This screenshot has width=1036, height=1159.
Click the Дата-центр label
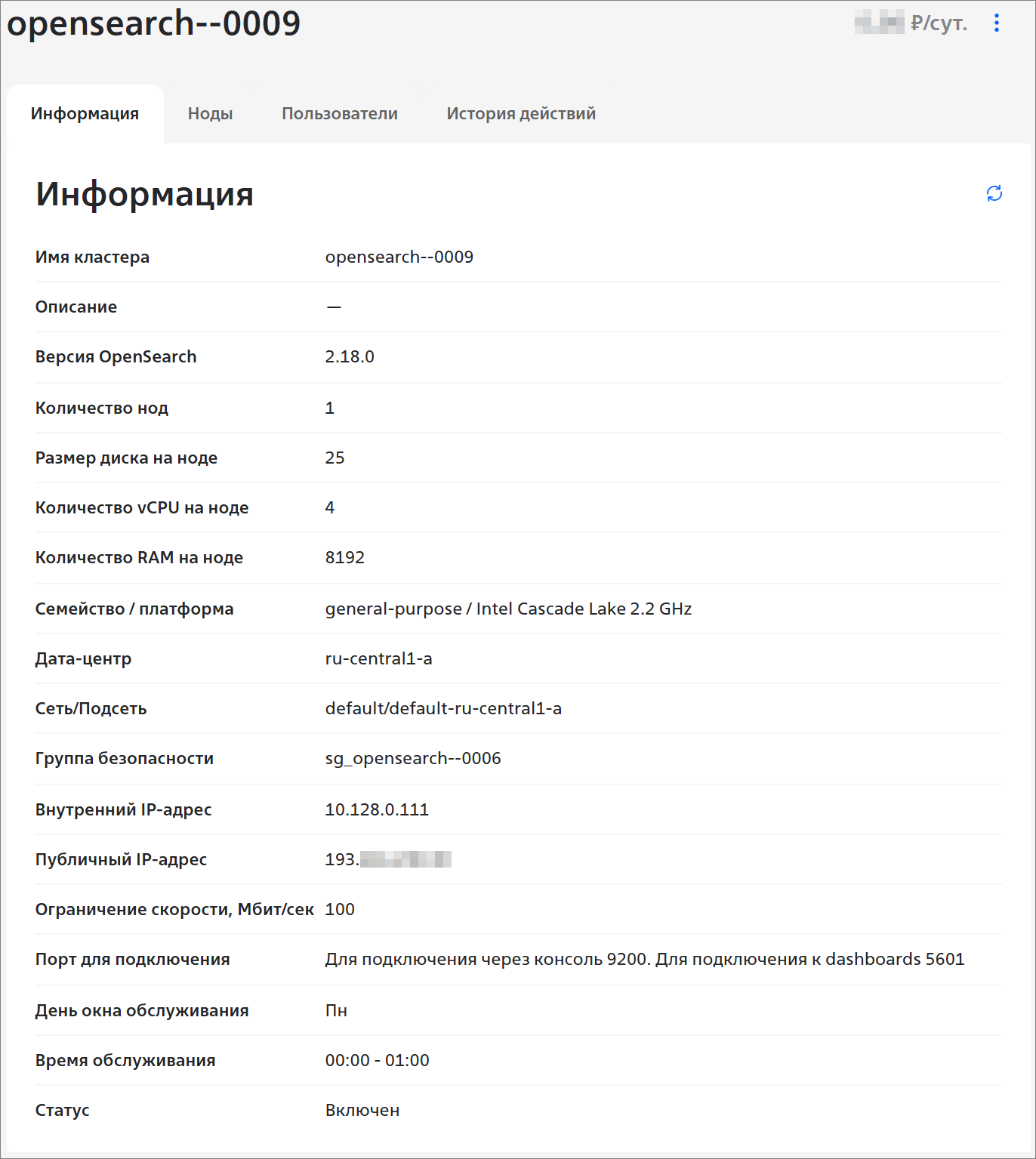pyautogui.click(x=83, y=658)
